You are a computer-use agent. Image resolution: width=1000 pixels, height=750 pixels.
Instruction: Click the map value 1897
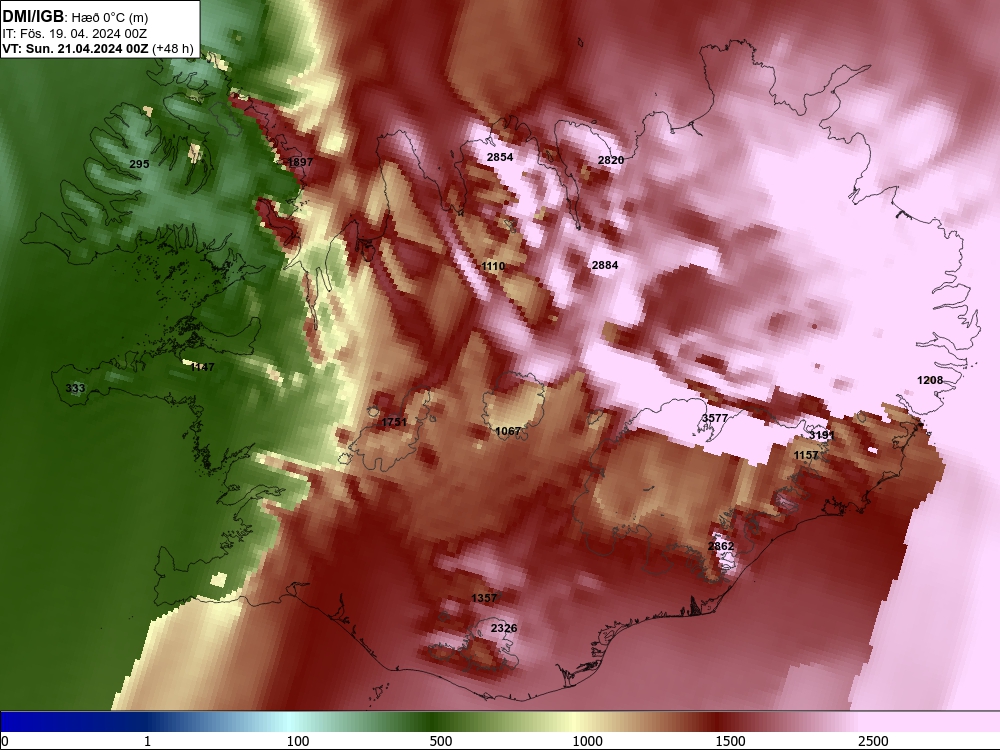[300, 162]
